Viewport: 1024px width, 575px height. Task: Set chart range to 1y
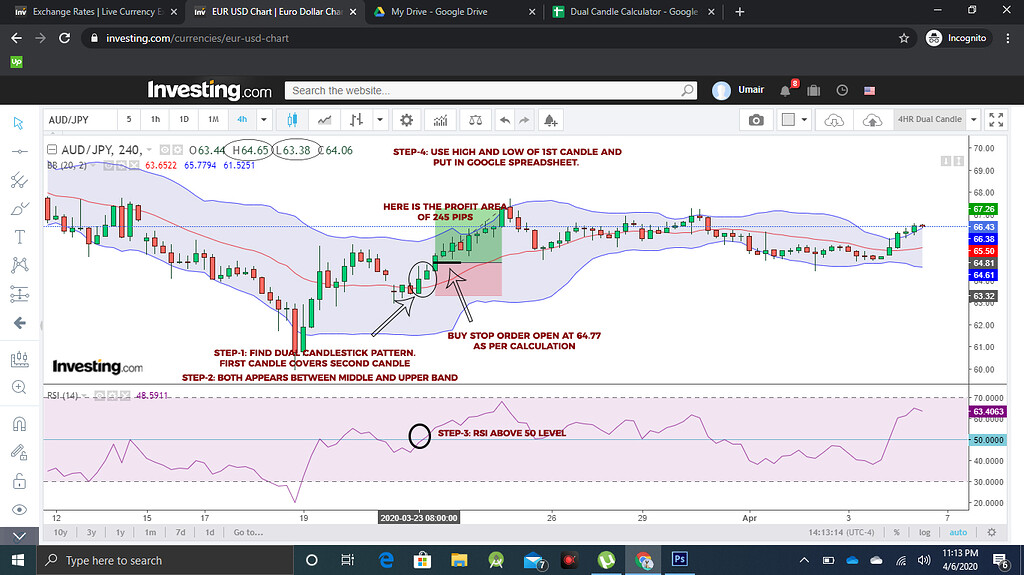tap(119, 532)
